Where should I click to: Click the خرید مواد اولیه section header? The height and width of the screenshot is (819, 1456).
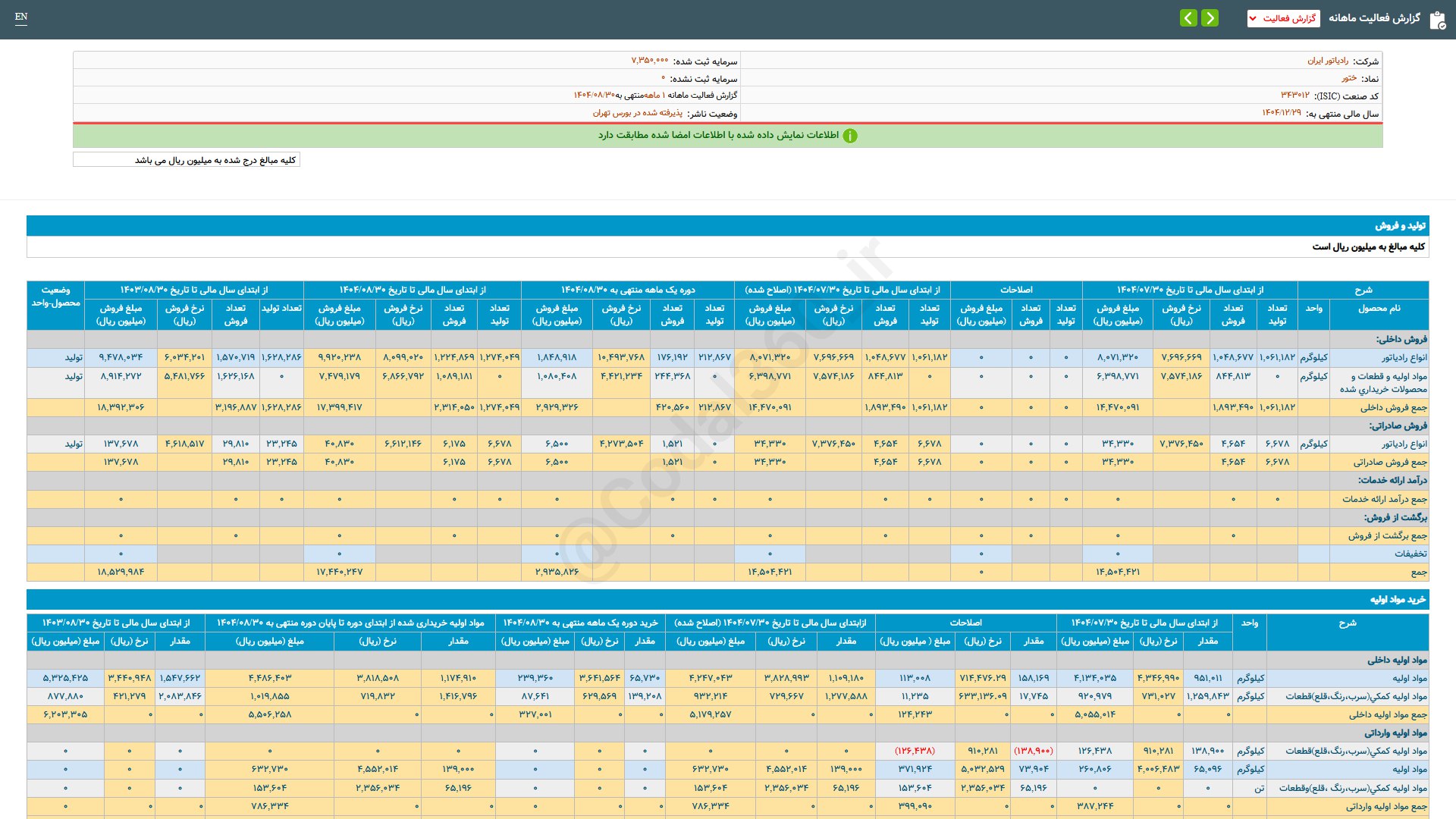pos(1398,599)
